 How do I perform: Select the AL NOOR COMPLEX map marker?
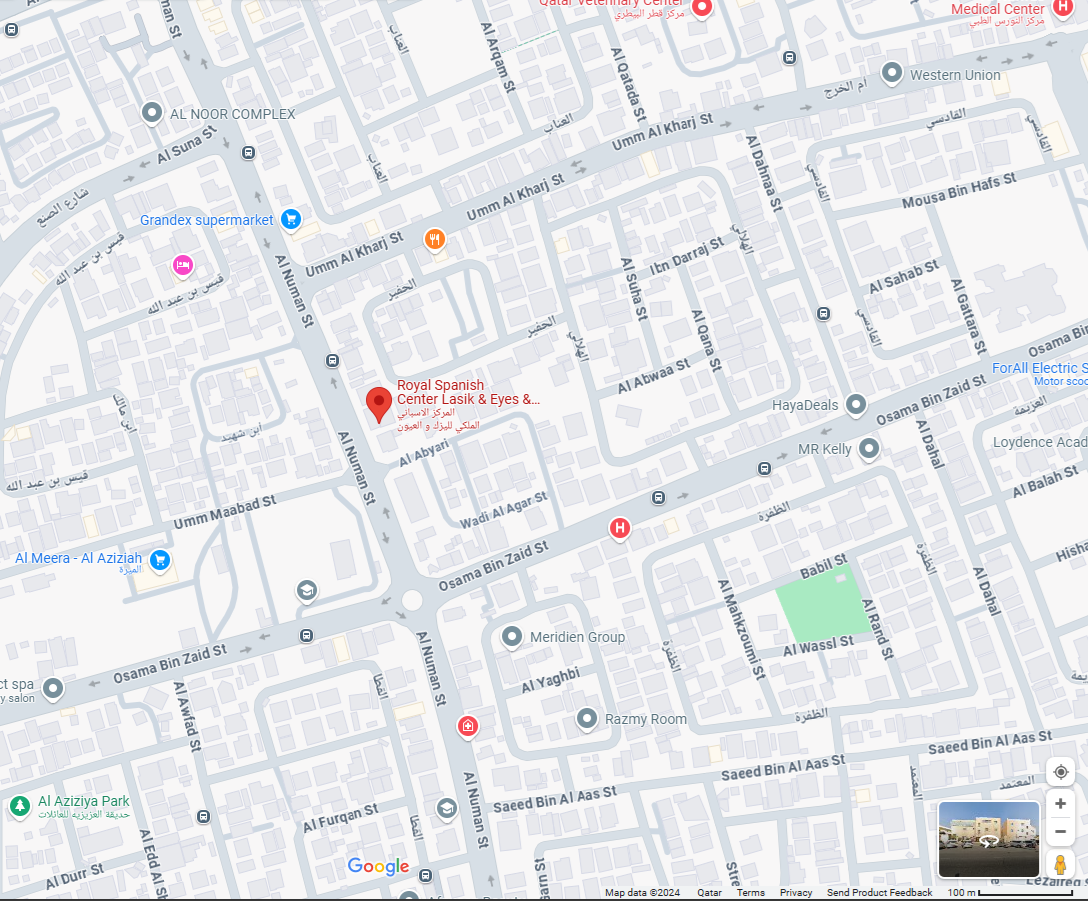coord(152,112)
